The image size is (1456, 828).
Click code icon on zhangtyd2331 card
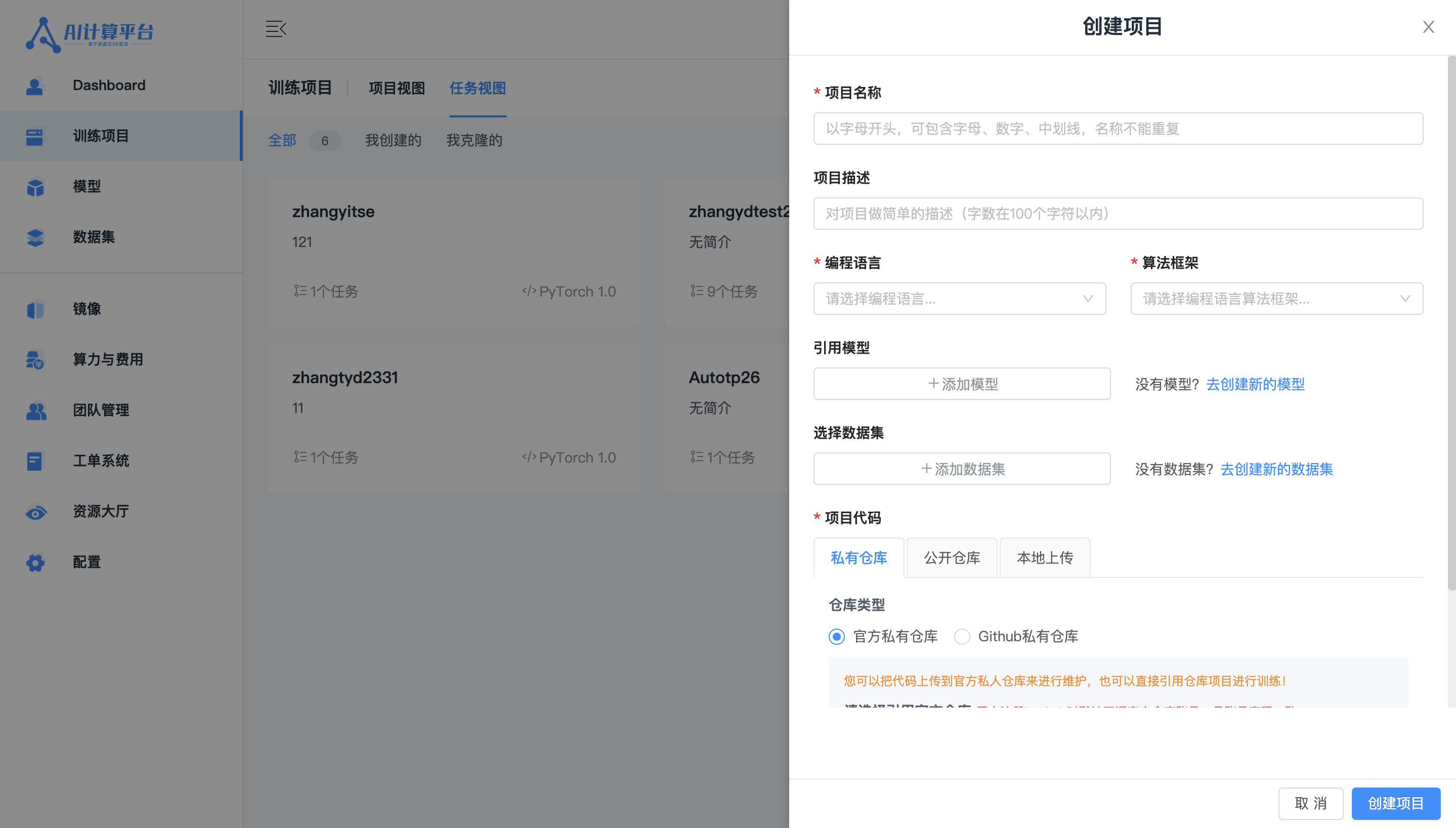529,457
